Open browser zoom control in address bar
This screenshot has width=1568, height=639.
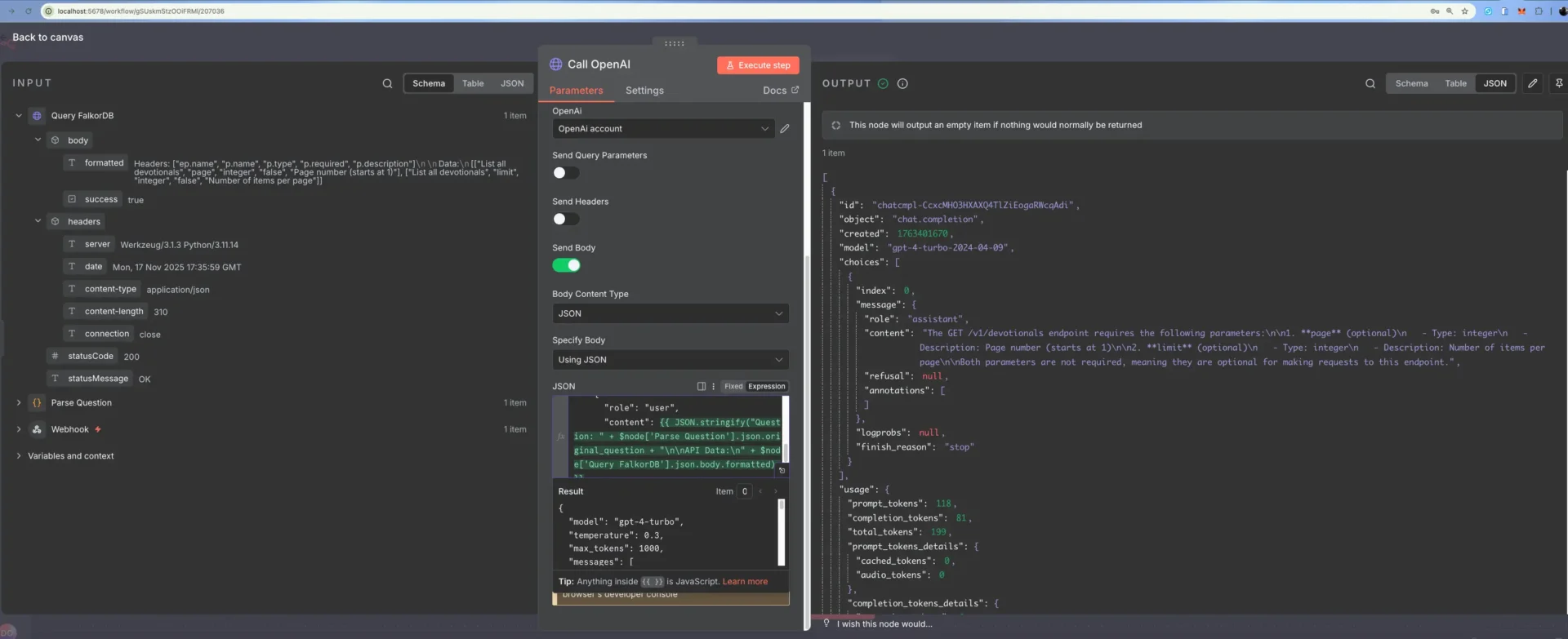pos(1450,11)
